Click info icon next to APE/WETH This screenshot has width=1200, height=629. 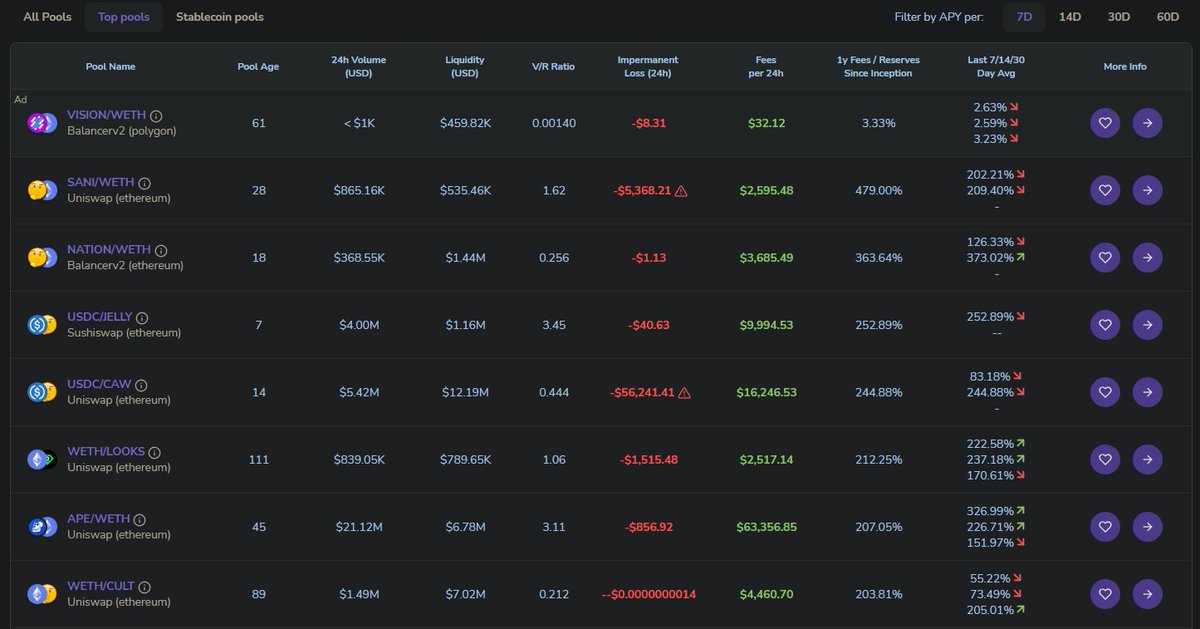[x=139, y=520]
